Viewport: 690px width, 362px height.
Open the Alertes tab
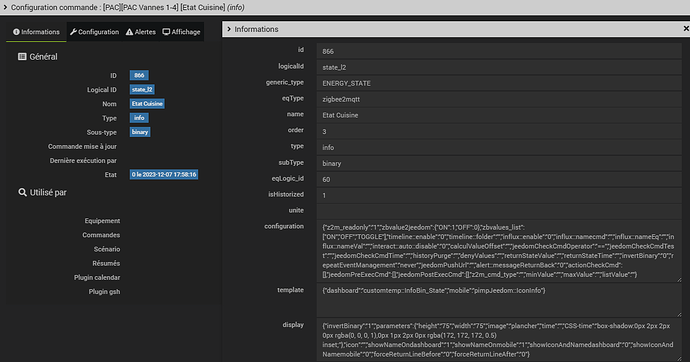(141, 32)
